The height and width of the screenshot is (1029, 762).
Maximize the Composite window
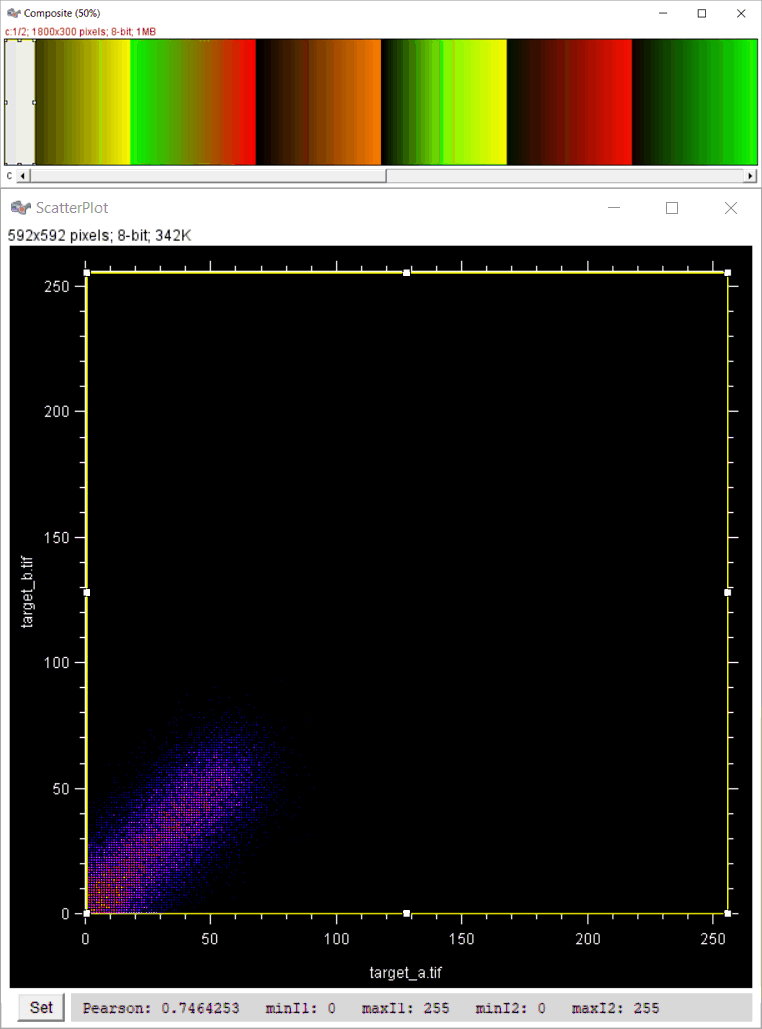pos(702,13)
